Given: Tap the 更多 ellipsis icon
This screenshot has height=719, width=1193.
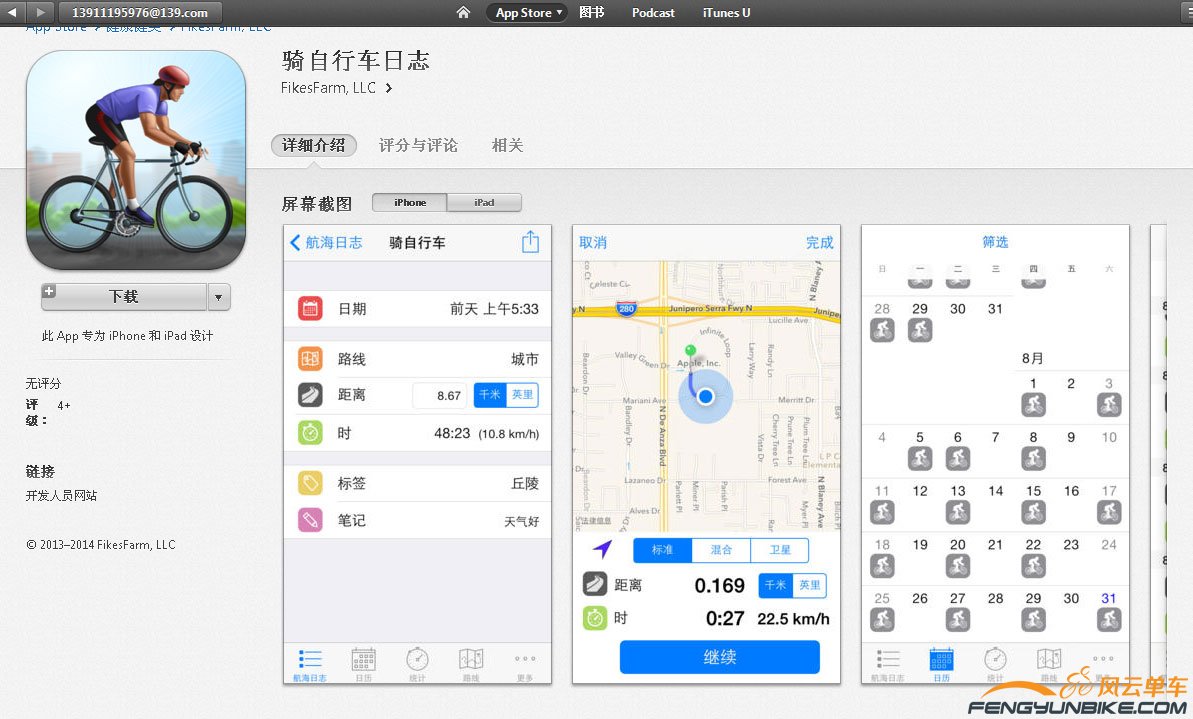Looking at the screenshot, I should [525, 660].
